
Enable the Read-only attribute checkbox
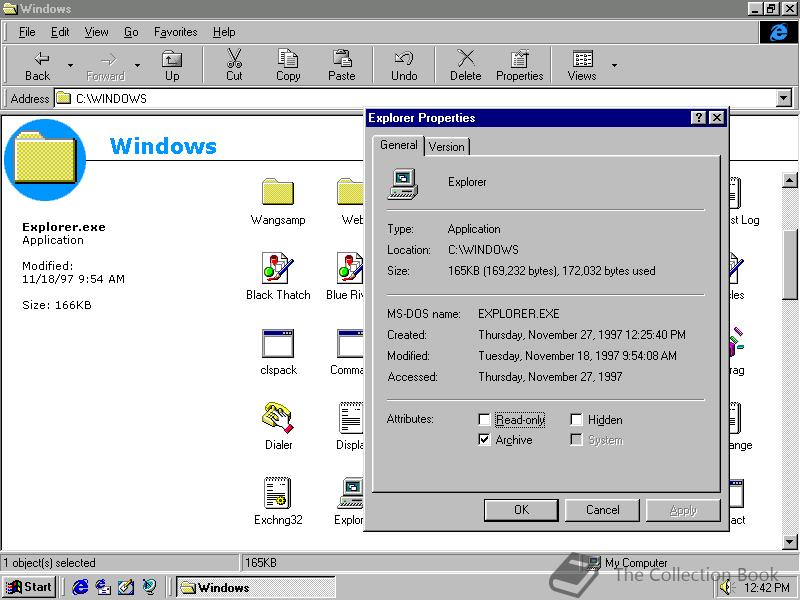coord(484,419)
